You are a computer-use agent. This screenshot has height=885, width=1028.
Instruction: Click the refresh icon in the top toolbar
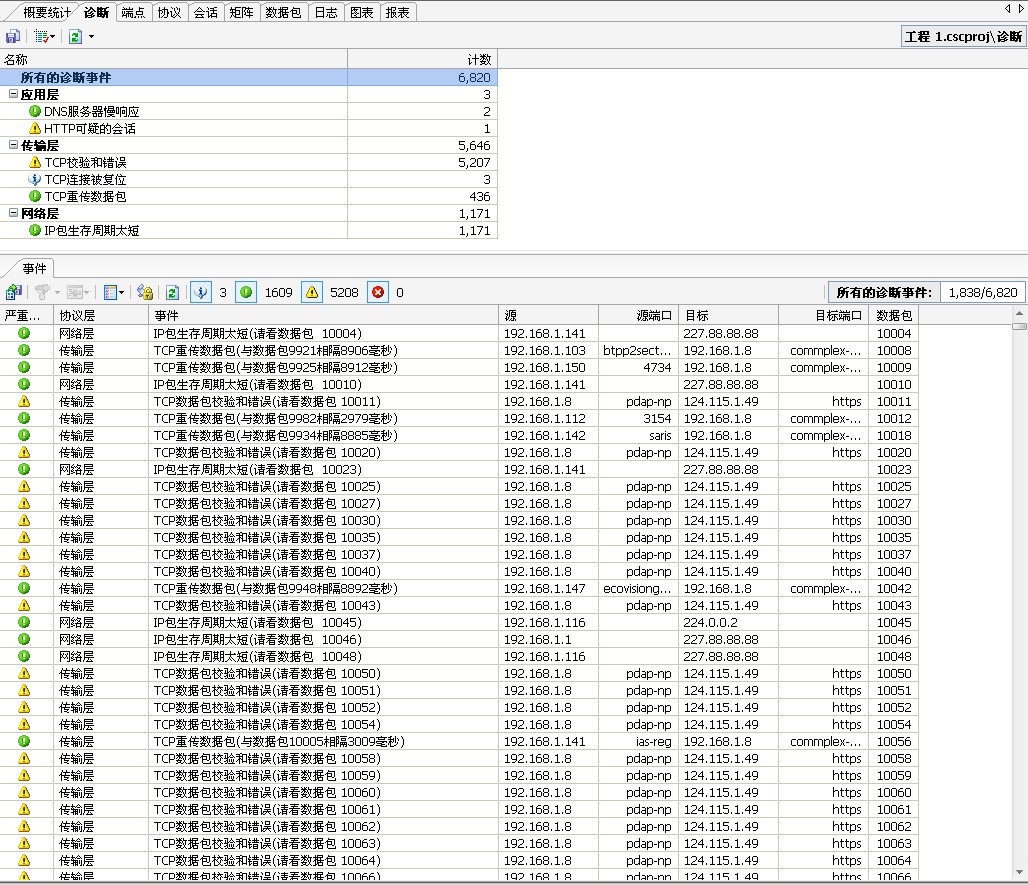click(75, 36)
